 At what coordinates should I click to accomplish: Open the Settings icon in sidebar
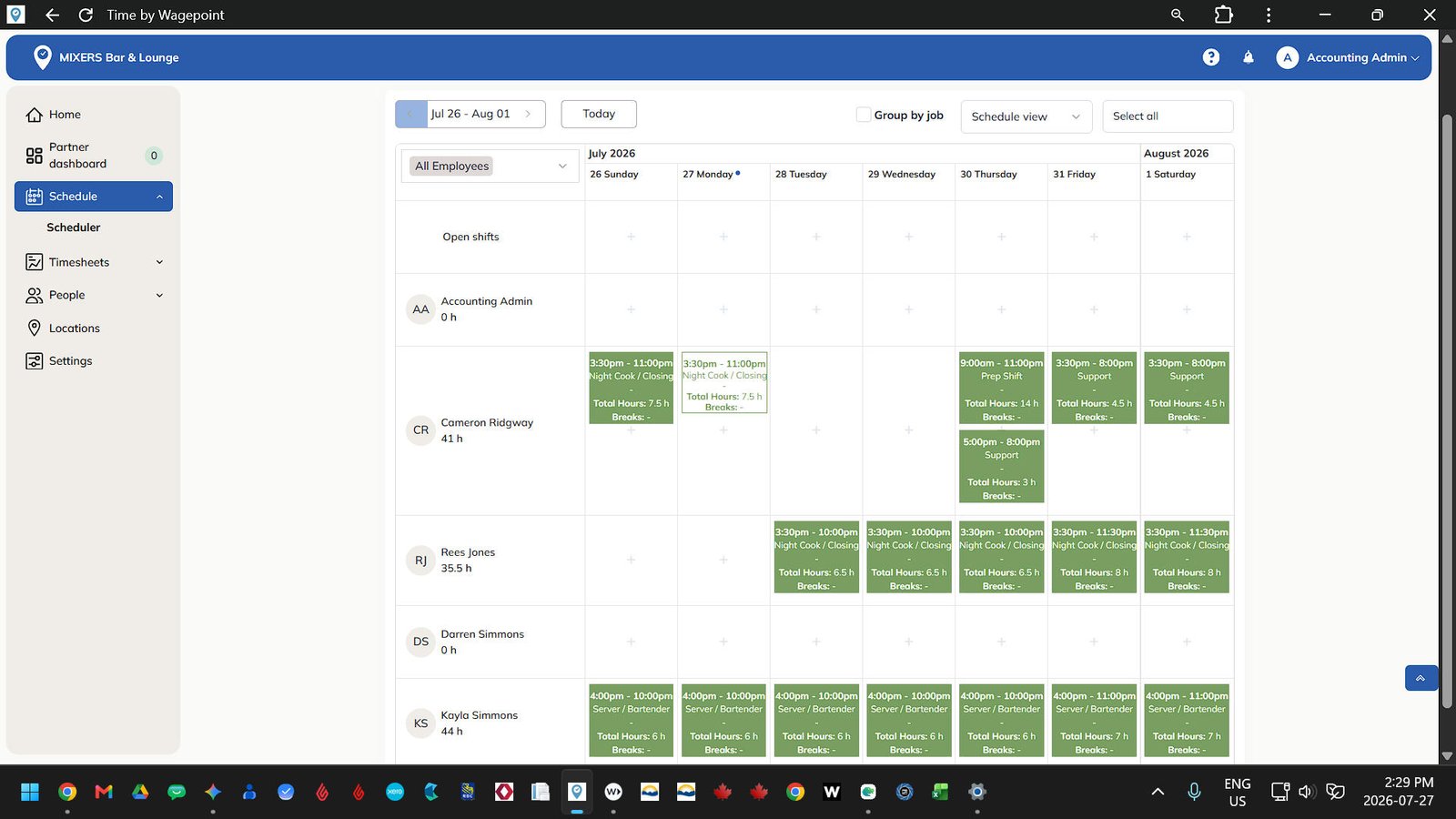coord(35,361)
